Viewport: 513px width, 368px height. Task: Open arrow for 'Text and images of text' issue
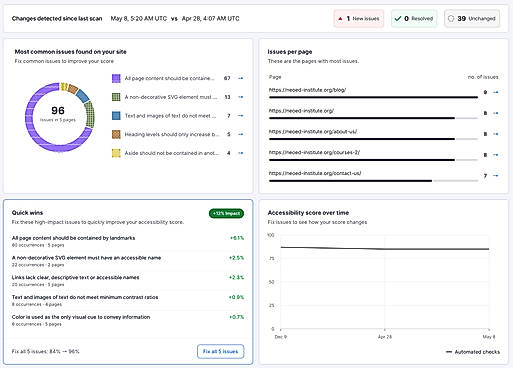241,116
